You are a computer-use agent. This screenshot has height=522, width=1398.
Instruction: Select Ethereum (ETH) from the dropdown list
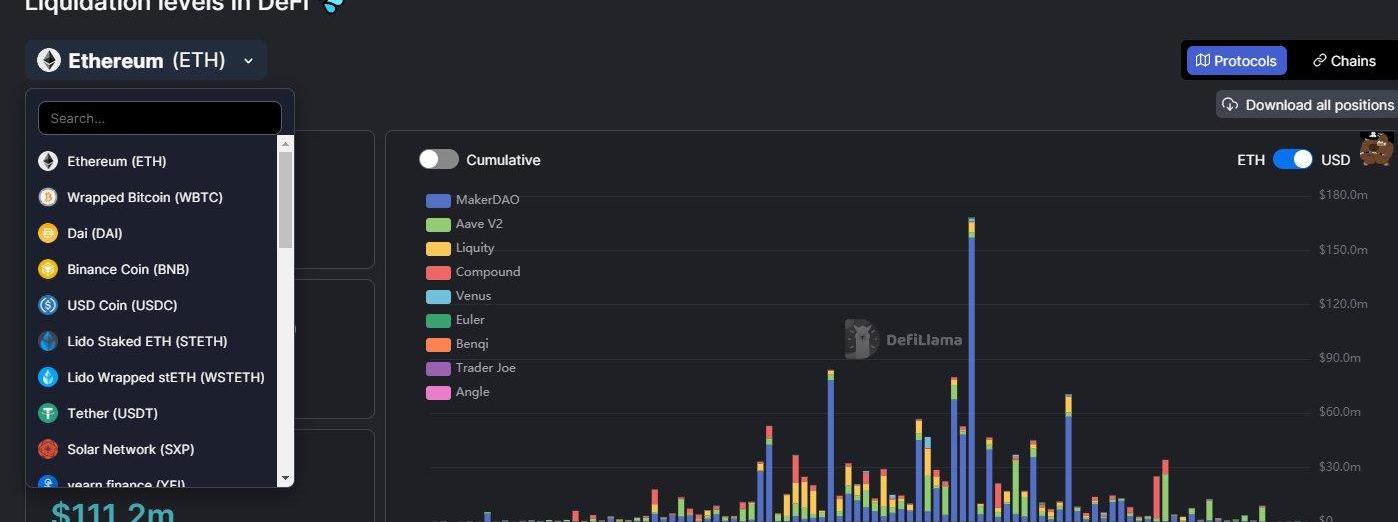coord(117,161)
